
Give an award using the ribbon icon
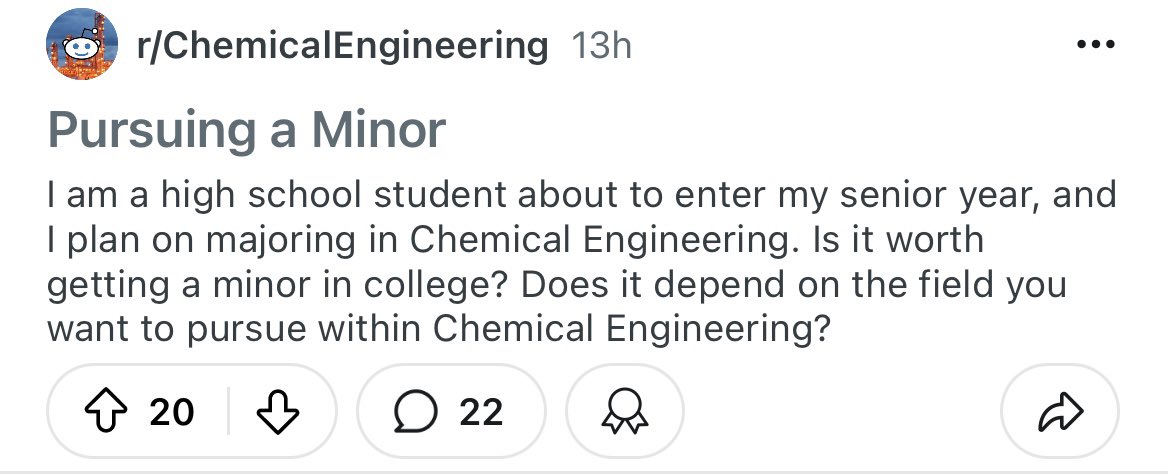[625, 411]
